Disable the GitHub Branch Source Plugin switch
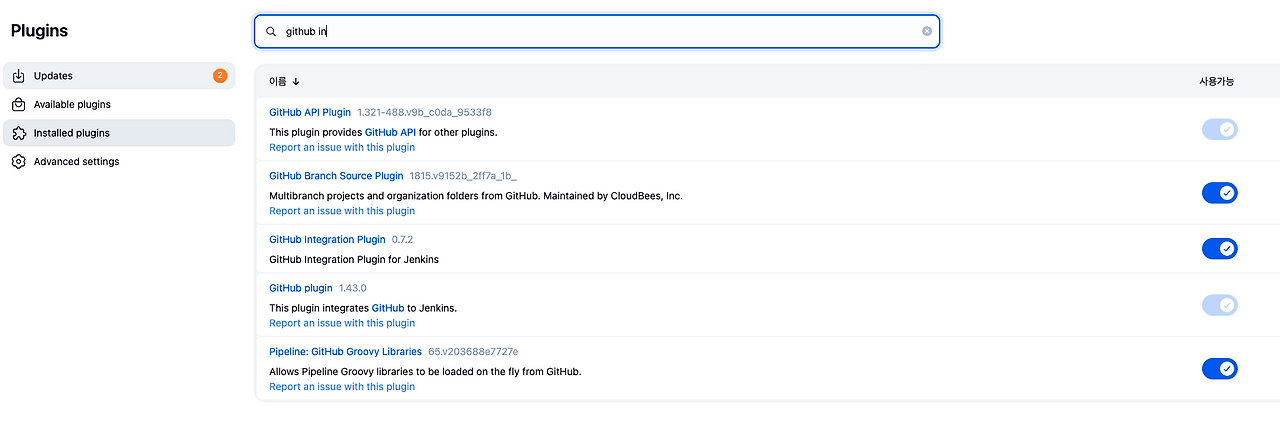The height and width of the screenshot is (443, 1280). pyautogui.click(x=1220, y=193)
